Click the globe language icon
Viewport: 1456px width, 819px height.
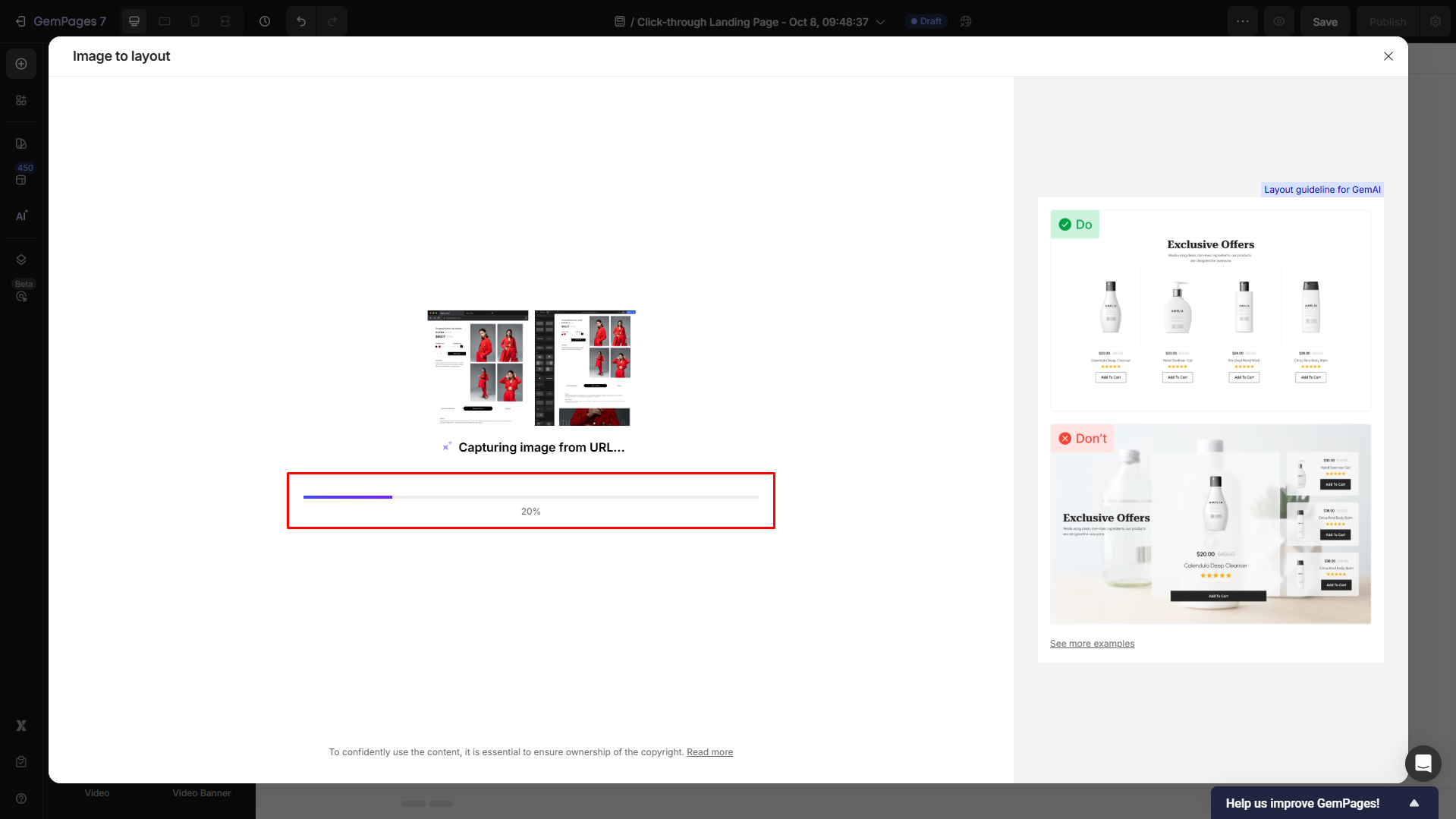pyautogui.click(x=966, y=21)
